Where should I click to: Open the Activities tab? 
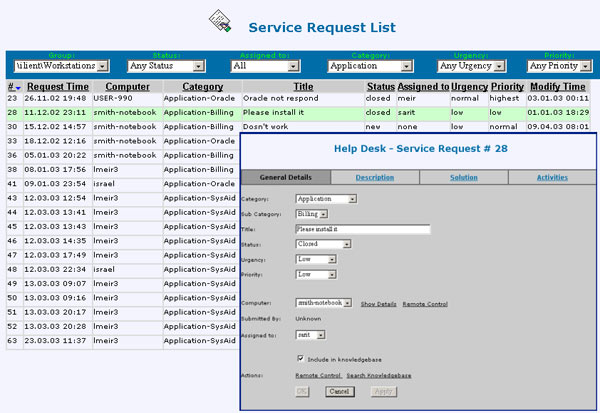[x=551, y=177]
